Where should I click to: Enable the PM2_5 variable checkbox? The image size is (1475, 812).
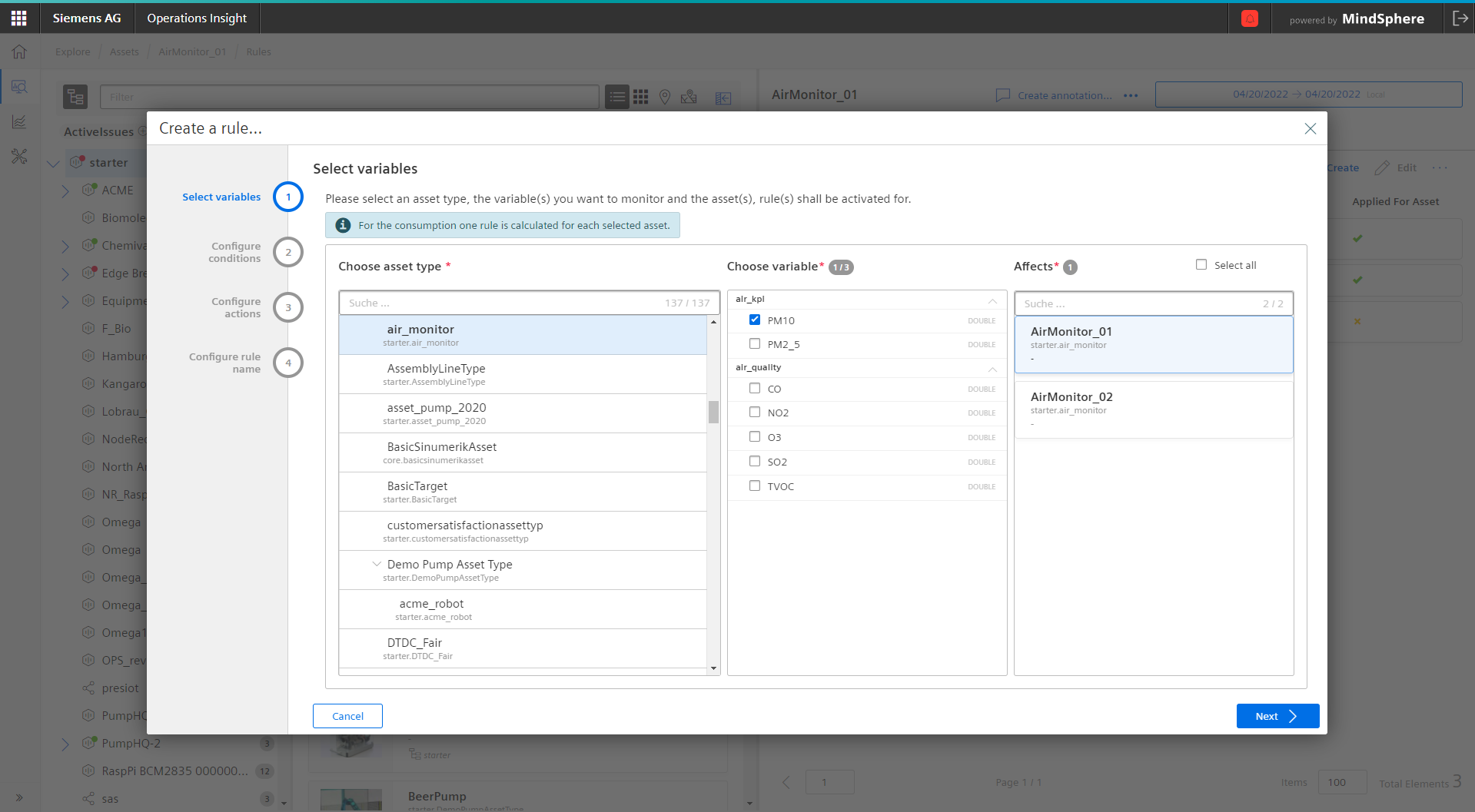(755, 344)
